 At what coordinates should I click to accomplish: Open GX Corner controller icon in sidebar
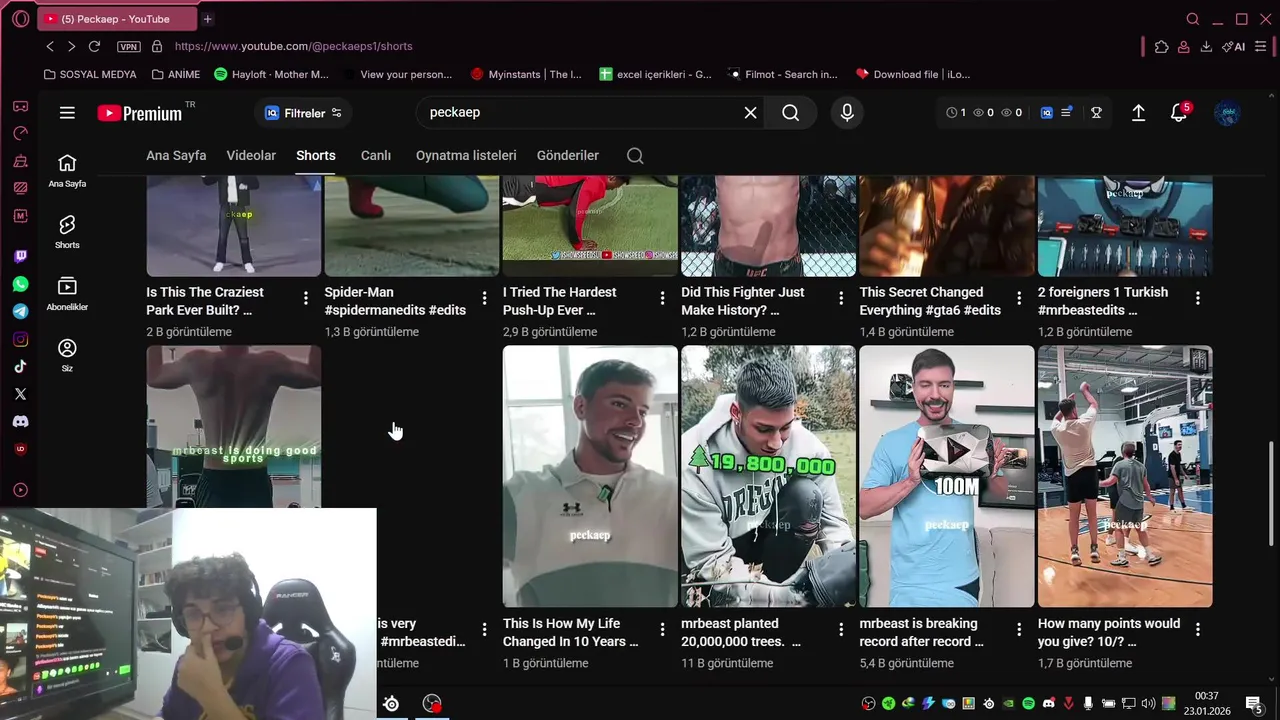[x=20, y=106]
